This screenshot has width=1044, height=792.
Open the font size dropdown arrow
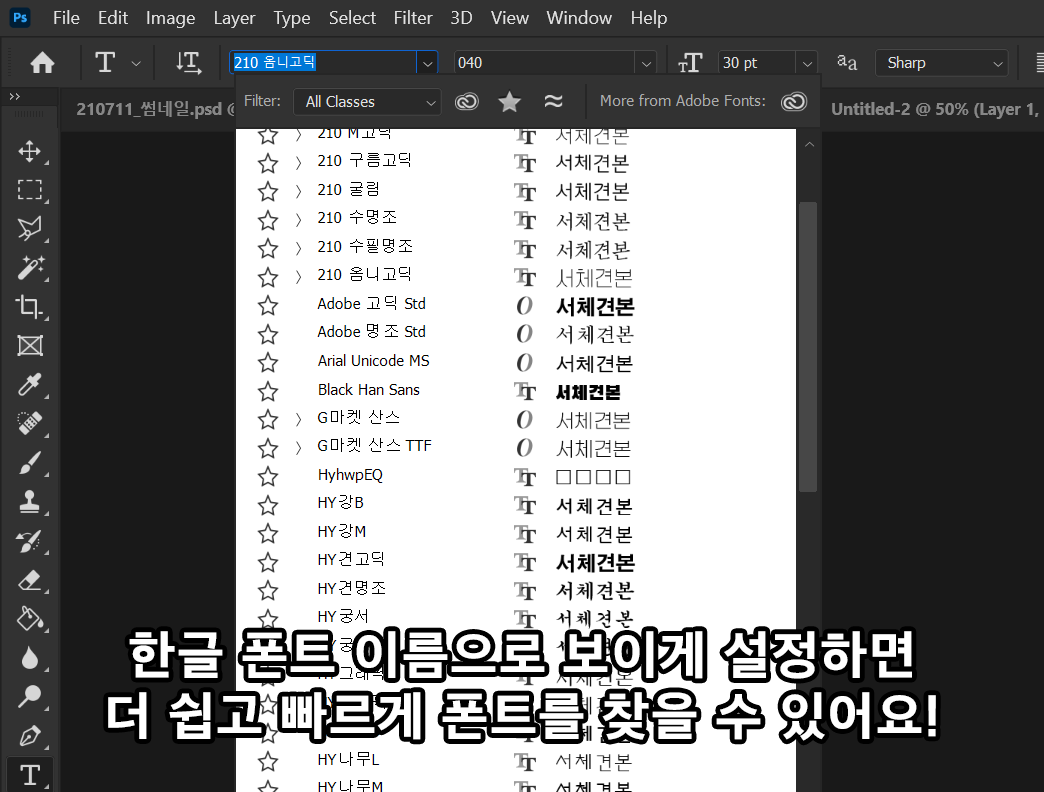coord(807,63)
